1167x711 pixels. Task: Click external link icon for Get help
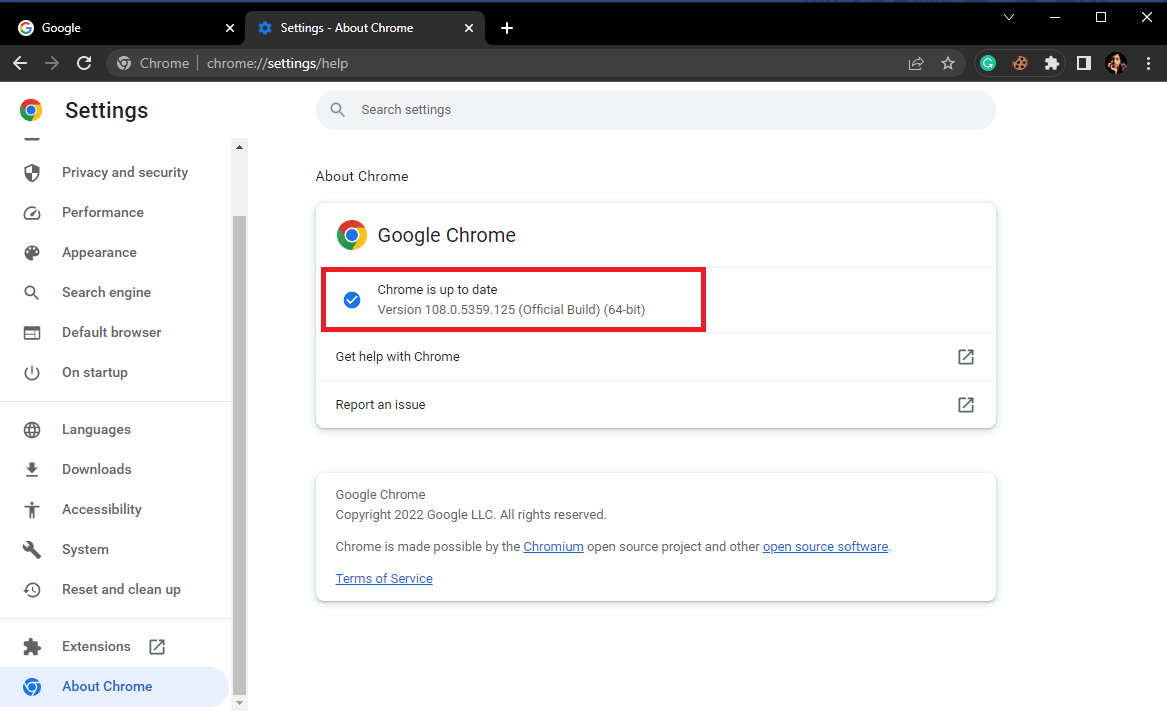tap(965, 357)
